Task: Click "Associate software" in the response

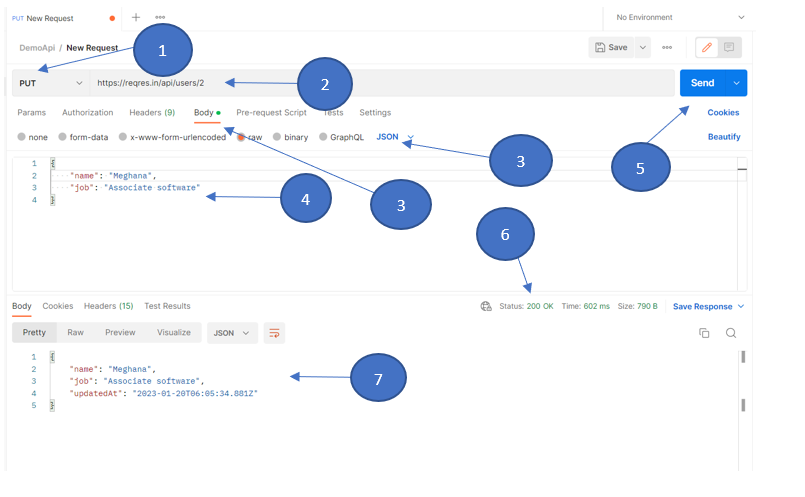Action: click(x=151, y=381)
